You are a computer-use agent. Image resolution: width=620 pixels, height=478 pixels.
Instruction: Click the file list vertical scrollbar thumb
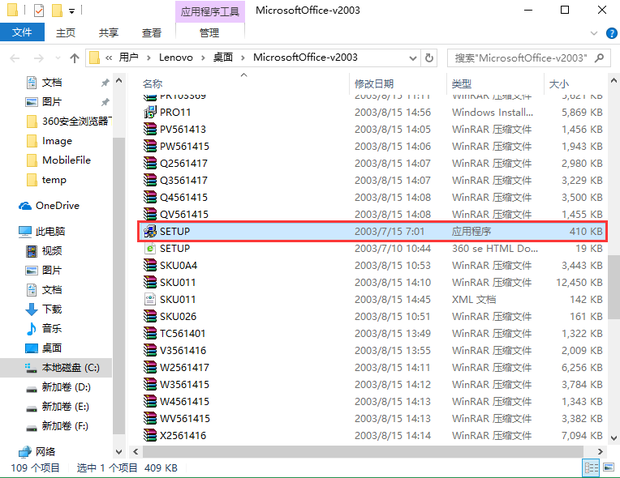614,287
